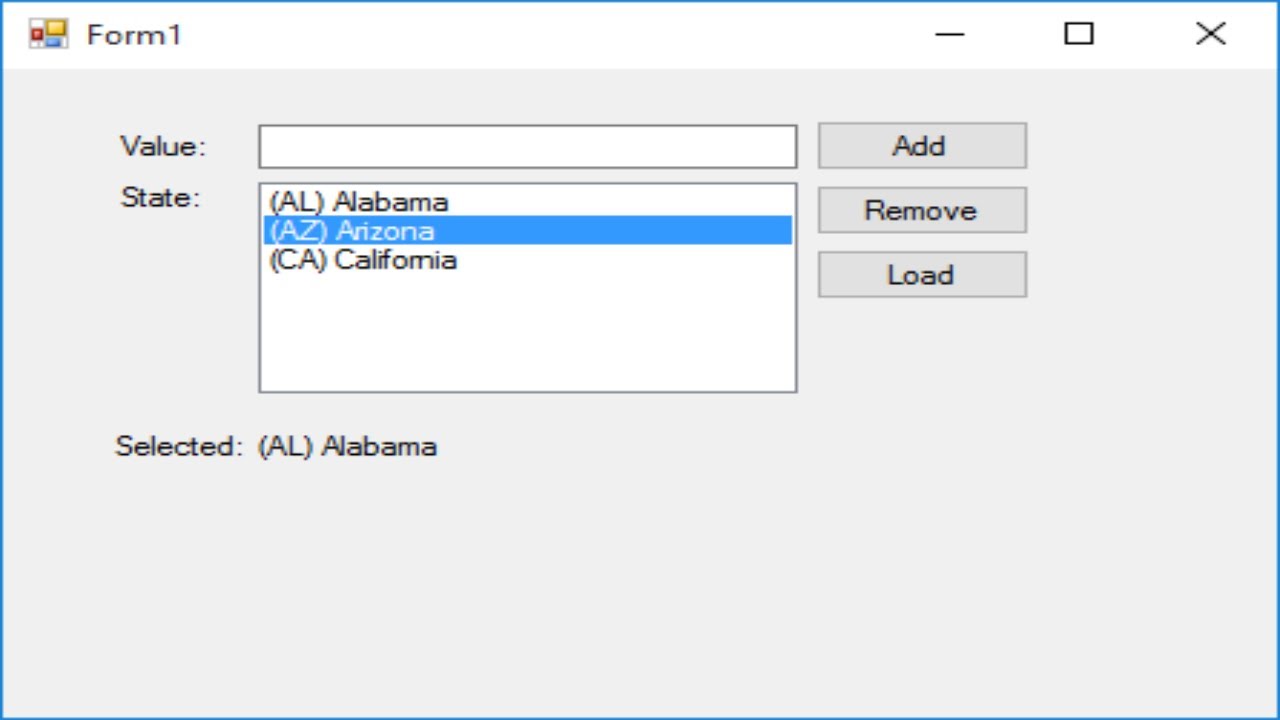Click the (AL) Alabama text beside Selected

347,446
